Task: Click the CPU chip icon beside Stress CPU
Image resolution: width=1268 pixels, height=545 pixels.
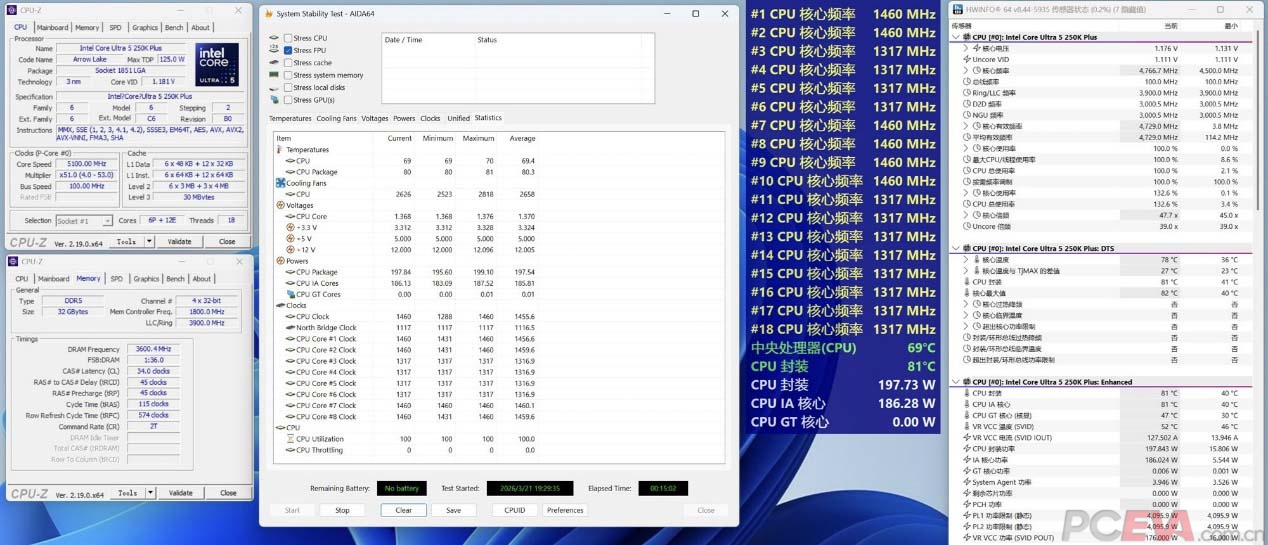Action: point(274,38)
